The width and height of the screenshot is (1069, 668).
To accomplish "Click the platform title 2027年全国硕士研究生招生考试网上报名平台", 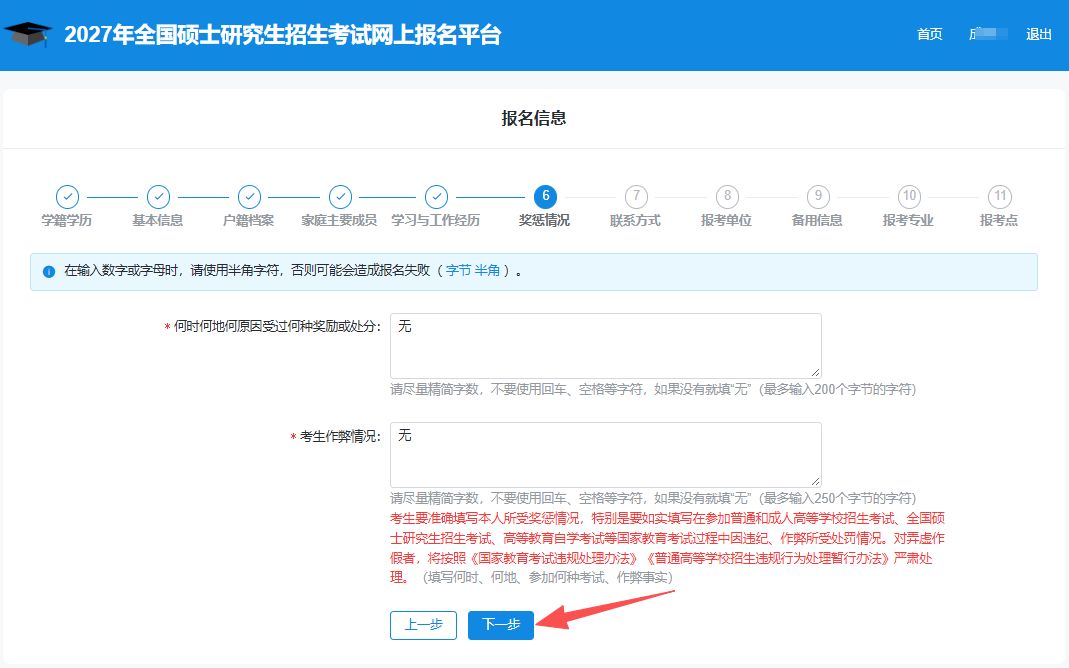I will pos(283,34).
